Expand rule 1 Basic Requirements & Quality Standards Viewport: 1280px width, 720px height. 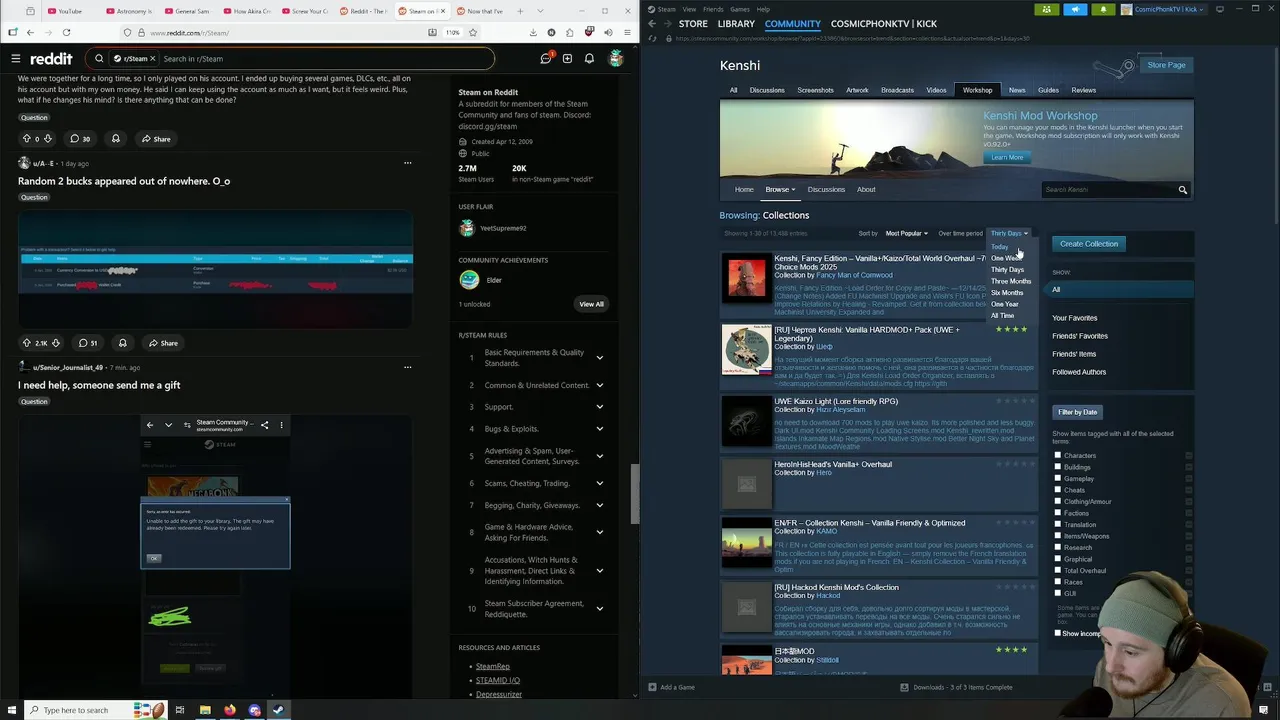tap(600, 358)
